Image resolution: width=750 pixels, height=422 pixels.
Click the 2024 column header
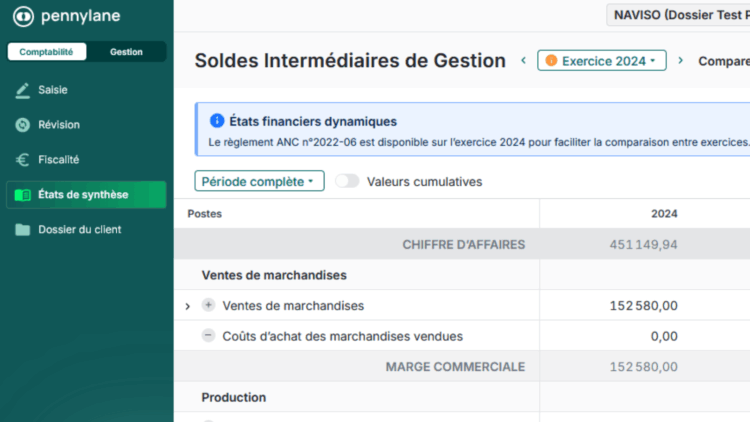click(x=664, y=214)
